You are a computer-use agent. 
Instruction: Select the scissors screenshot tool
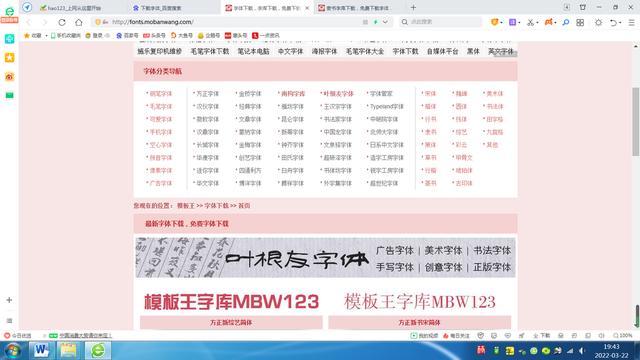point(530,22)
